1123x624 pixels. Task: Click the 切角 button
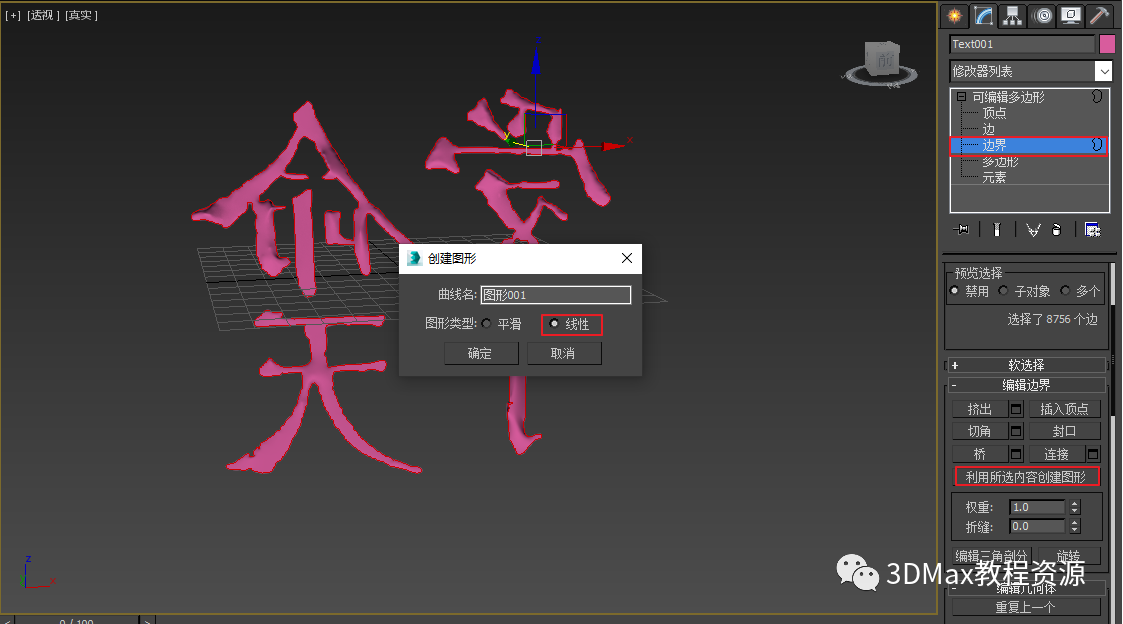point(980,431)
